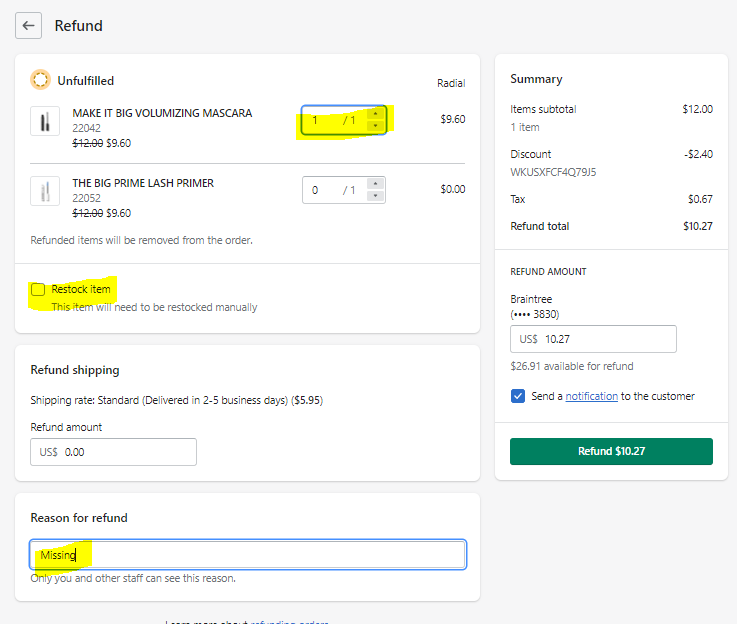The height and width of the screenshot is (624, 737).
Task: Click the Items subtotal $12.00 value
Action: pyautogui.click(x=698, y=109)
